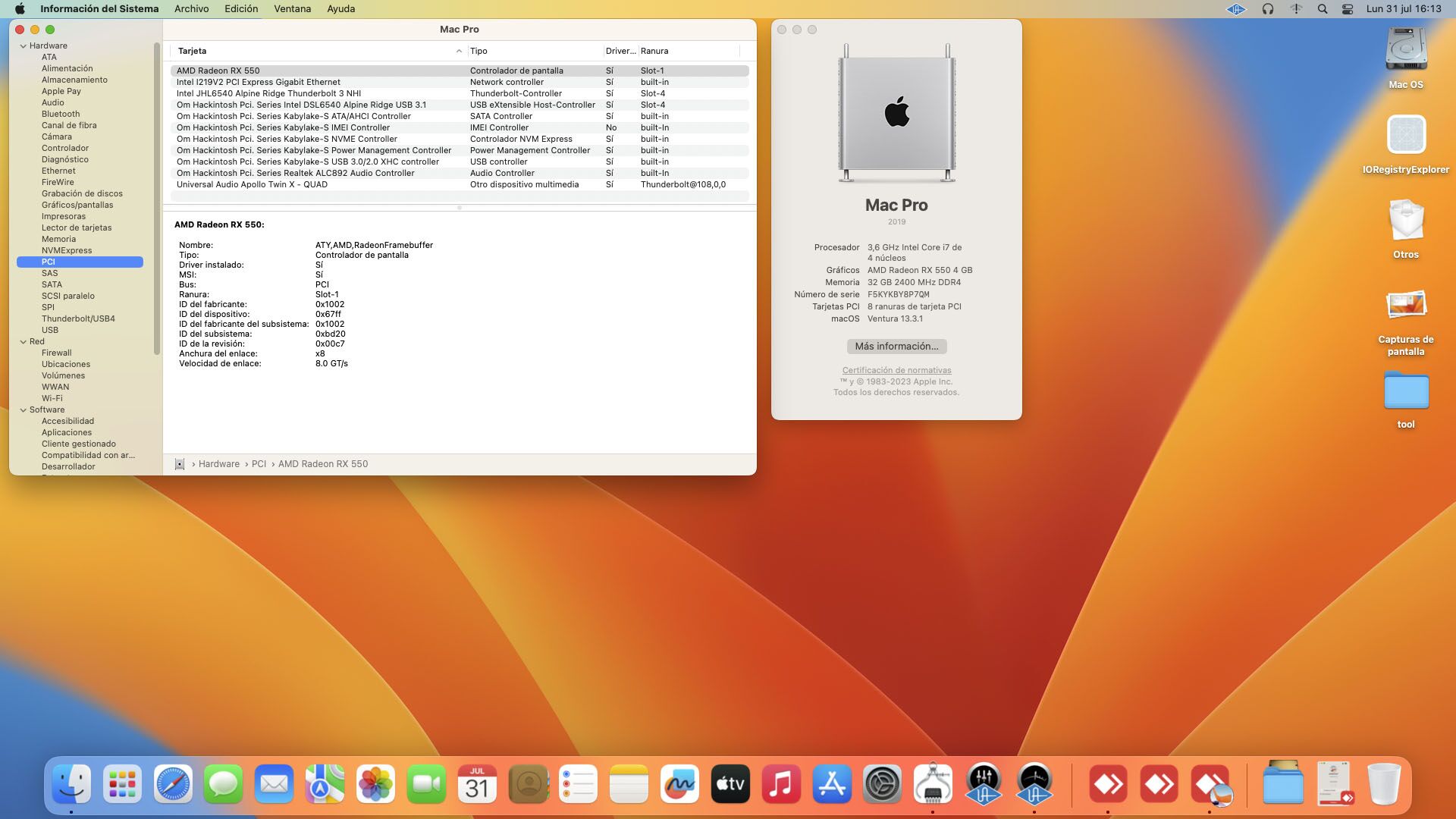
Task: Open the Archivo menu
Action: (191, 9)
